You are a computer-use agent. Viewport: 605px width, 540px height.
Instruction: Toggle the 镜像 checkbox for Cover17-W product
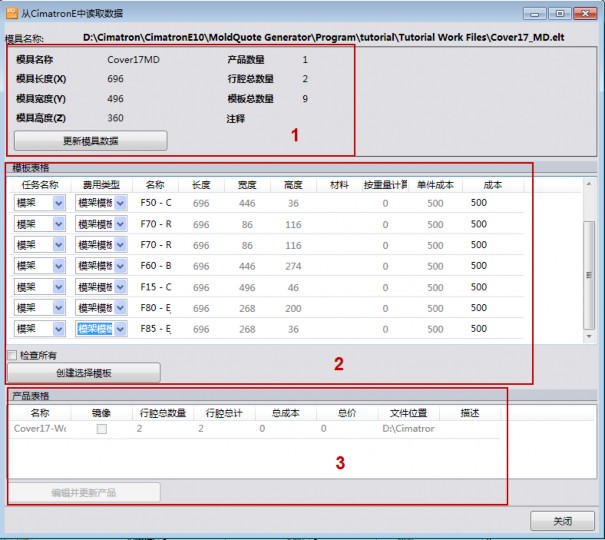(x=102, y=429)
